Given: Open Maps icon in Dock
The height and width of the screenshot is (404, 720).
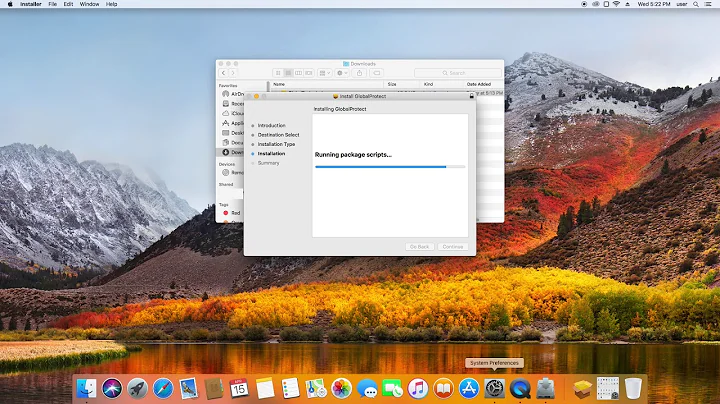Looking at the screenshot, I should tap(316, 389).
